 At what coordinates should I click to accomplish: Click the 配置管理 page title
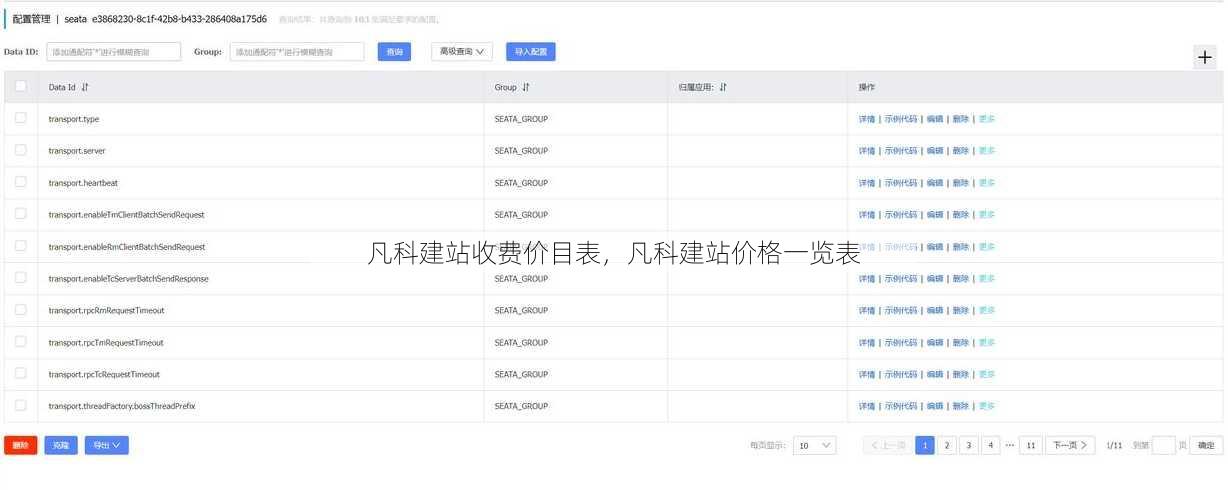[x=31, y=19]
